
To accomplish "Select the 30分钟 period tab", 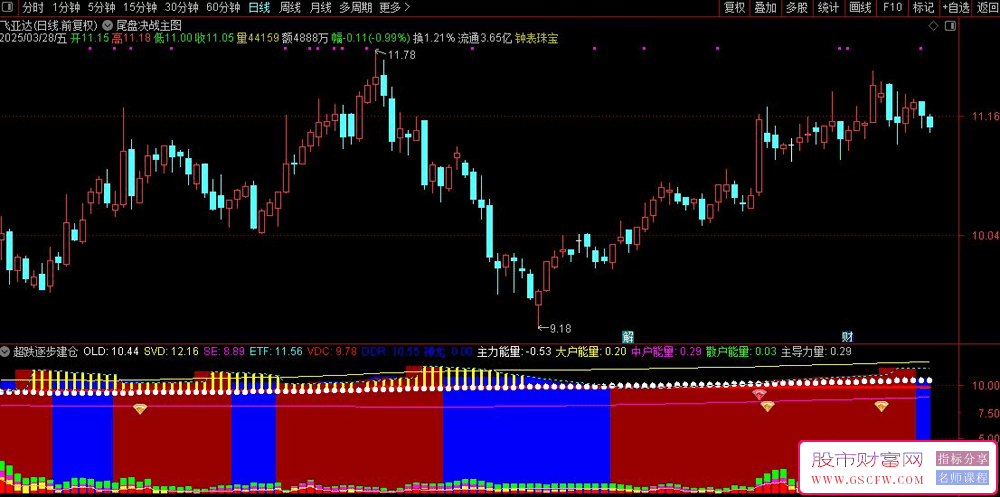I will click(181, 8).
